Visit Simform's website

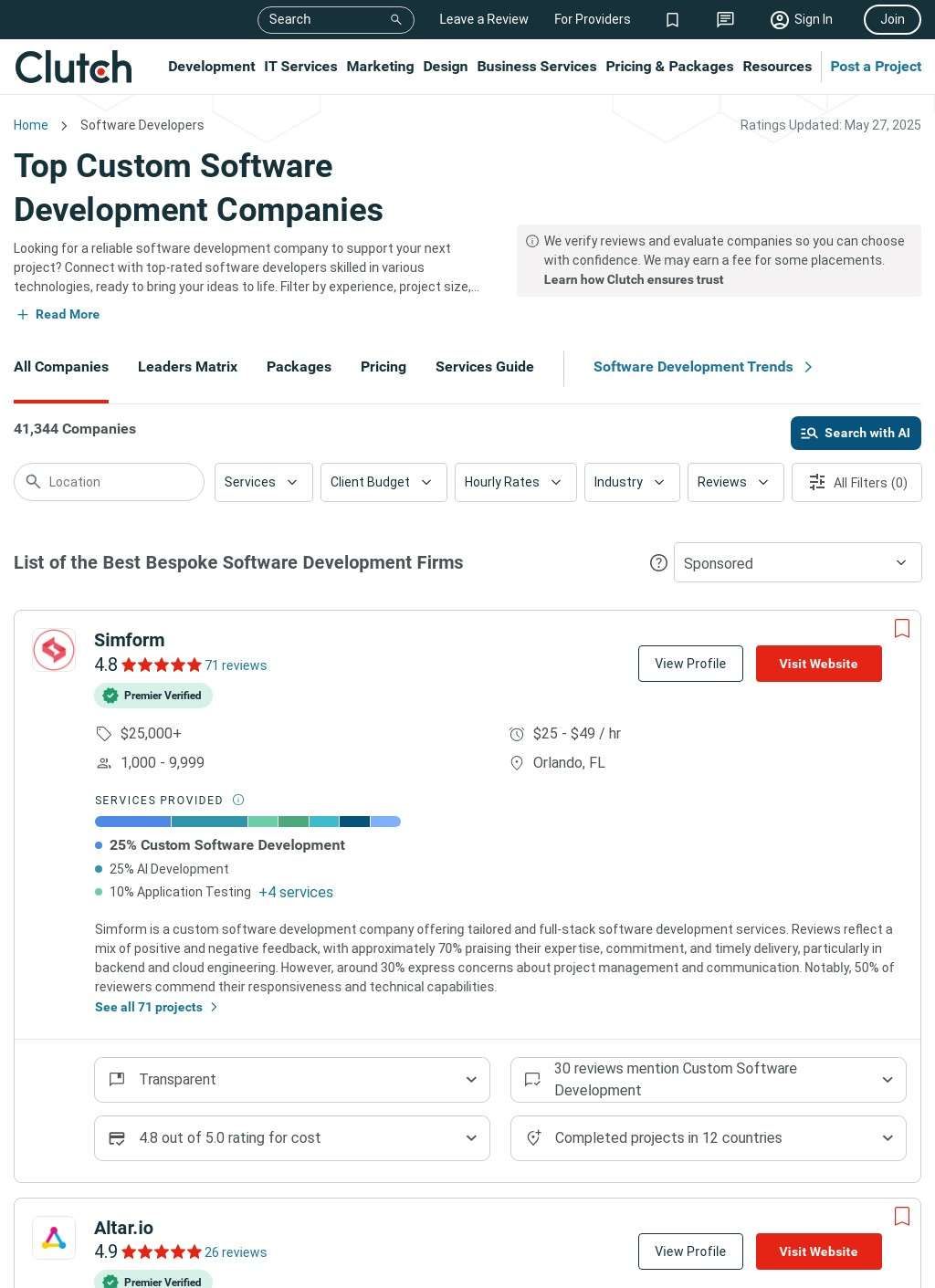[819, 664]
